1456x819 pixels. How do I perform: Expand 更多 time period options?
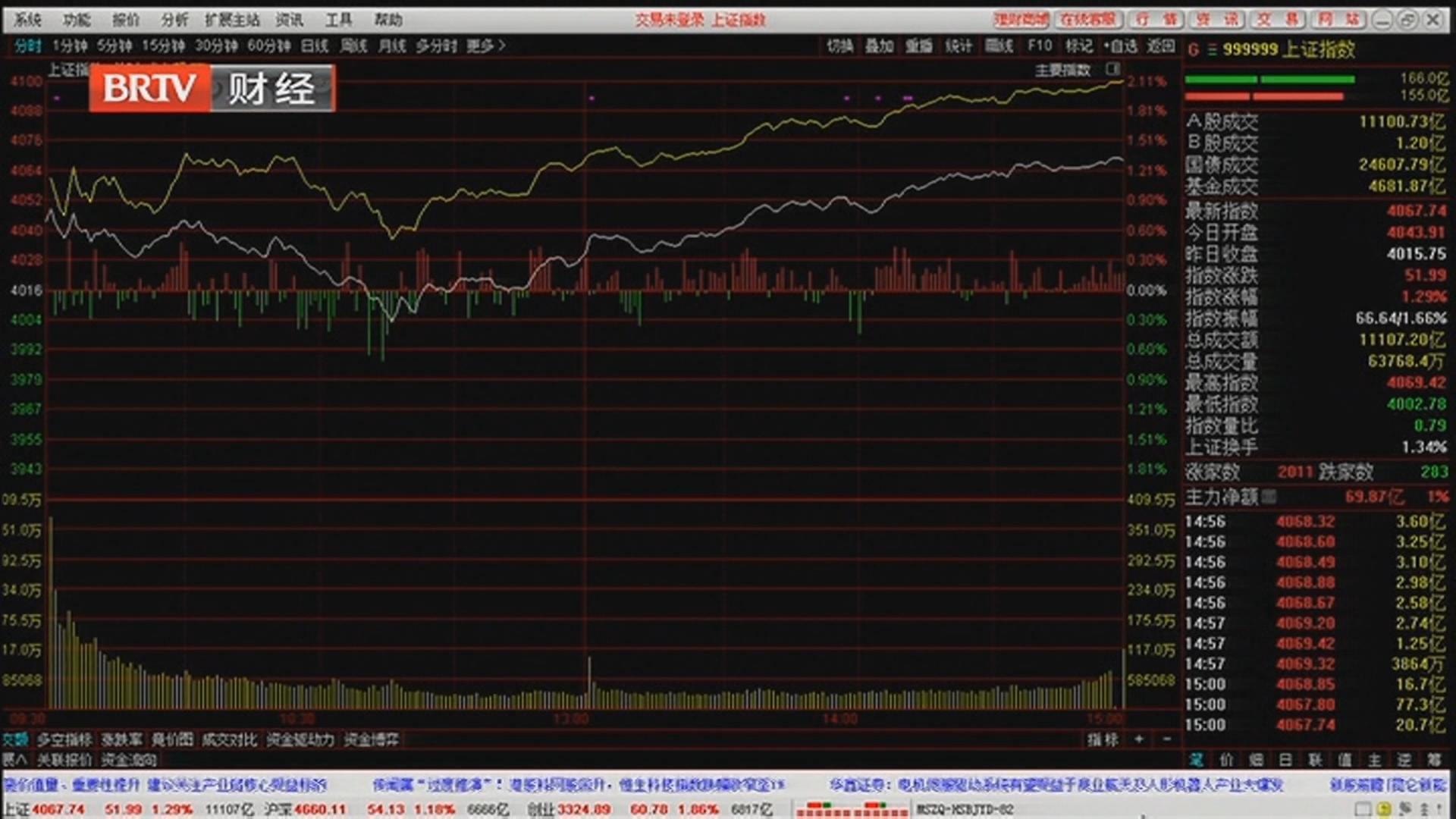pos(485,46)
